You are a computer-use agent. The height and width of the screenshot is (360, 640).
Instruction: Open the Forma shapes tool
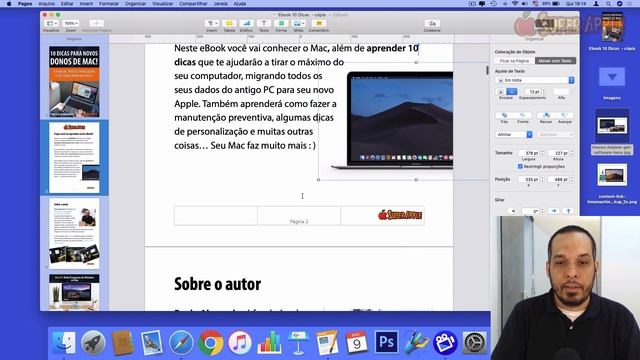(x=281, y=25)
